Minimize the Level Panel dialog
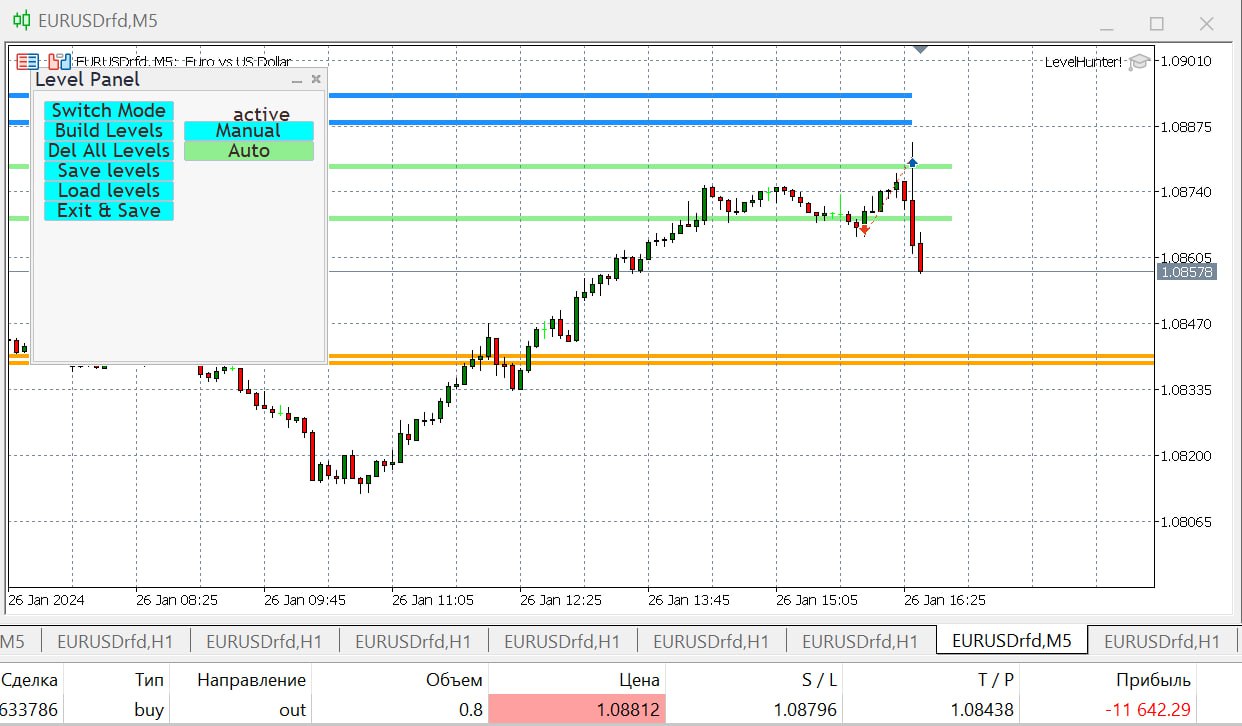This screenshot has height=726, width=1242. [296, 80]
